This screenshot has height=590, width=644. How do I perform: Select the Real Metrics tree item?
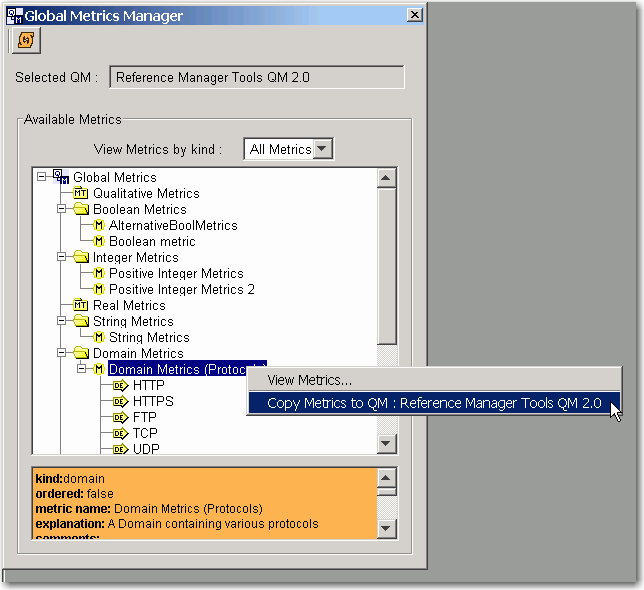129,305
